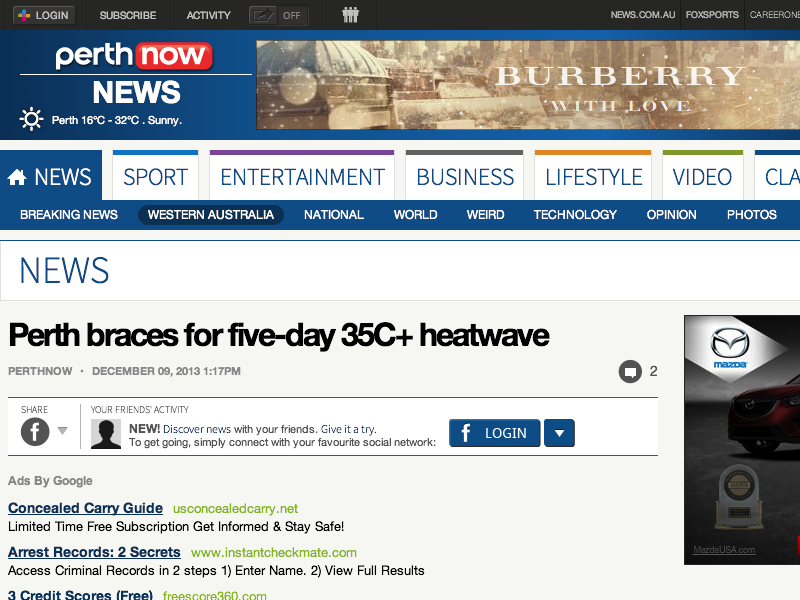
Task: Click the sunny weather icon
Action: (32, 120)
